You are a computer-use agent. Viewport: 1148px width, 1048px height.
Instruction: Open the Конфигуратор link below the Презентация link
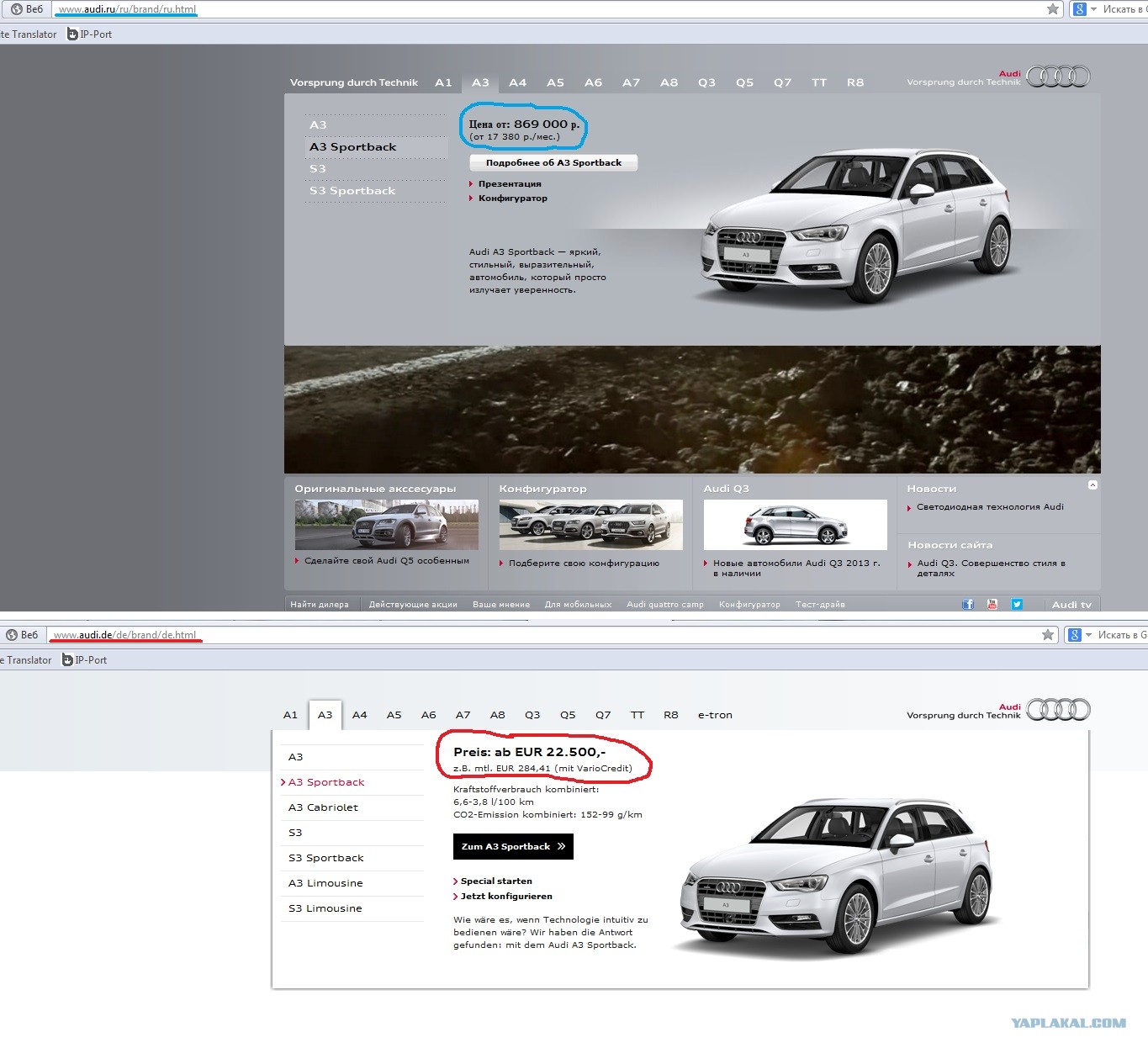[513, 198]
